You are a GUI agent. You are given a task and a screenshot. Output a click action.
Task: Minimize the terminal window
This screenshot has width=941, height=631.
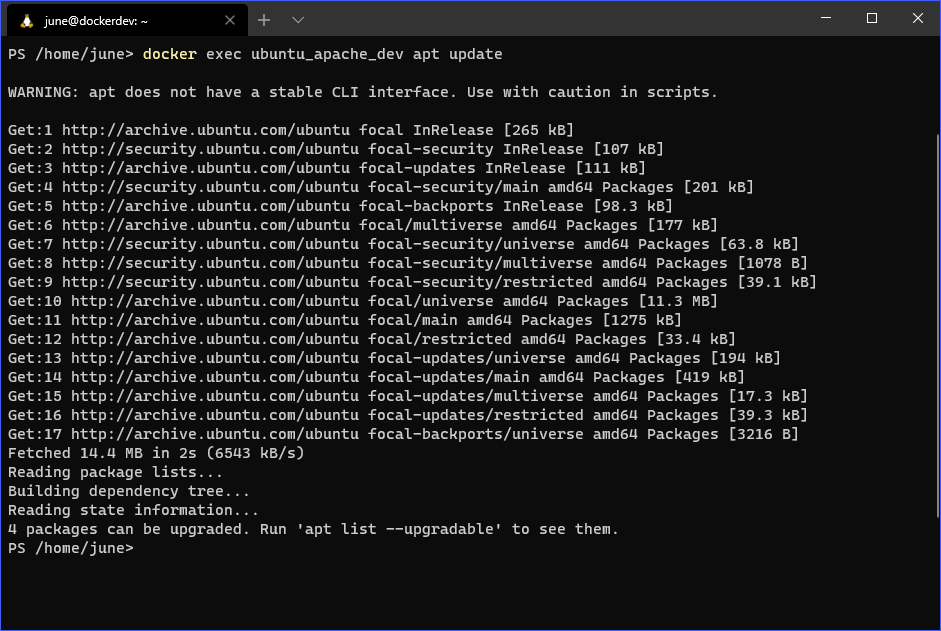pos(826,18)
